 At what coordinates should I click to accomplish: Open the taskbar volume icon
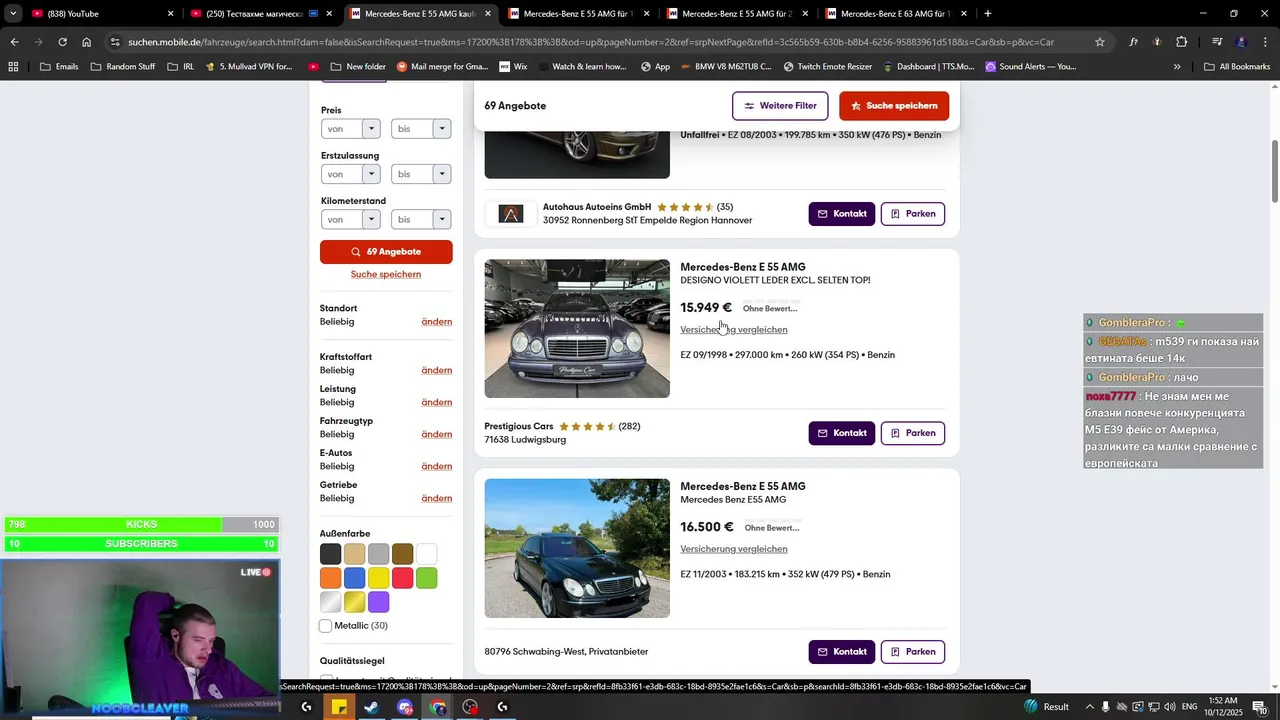click(x=1169, y=707)
